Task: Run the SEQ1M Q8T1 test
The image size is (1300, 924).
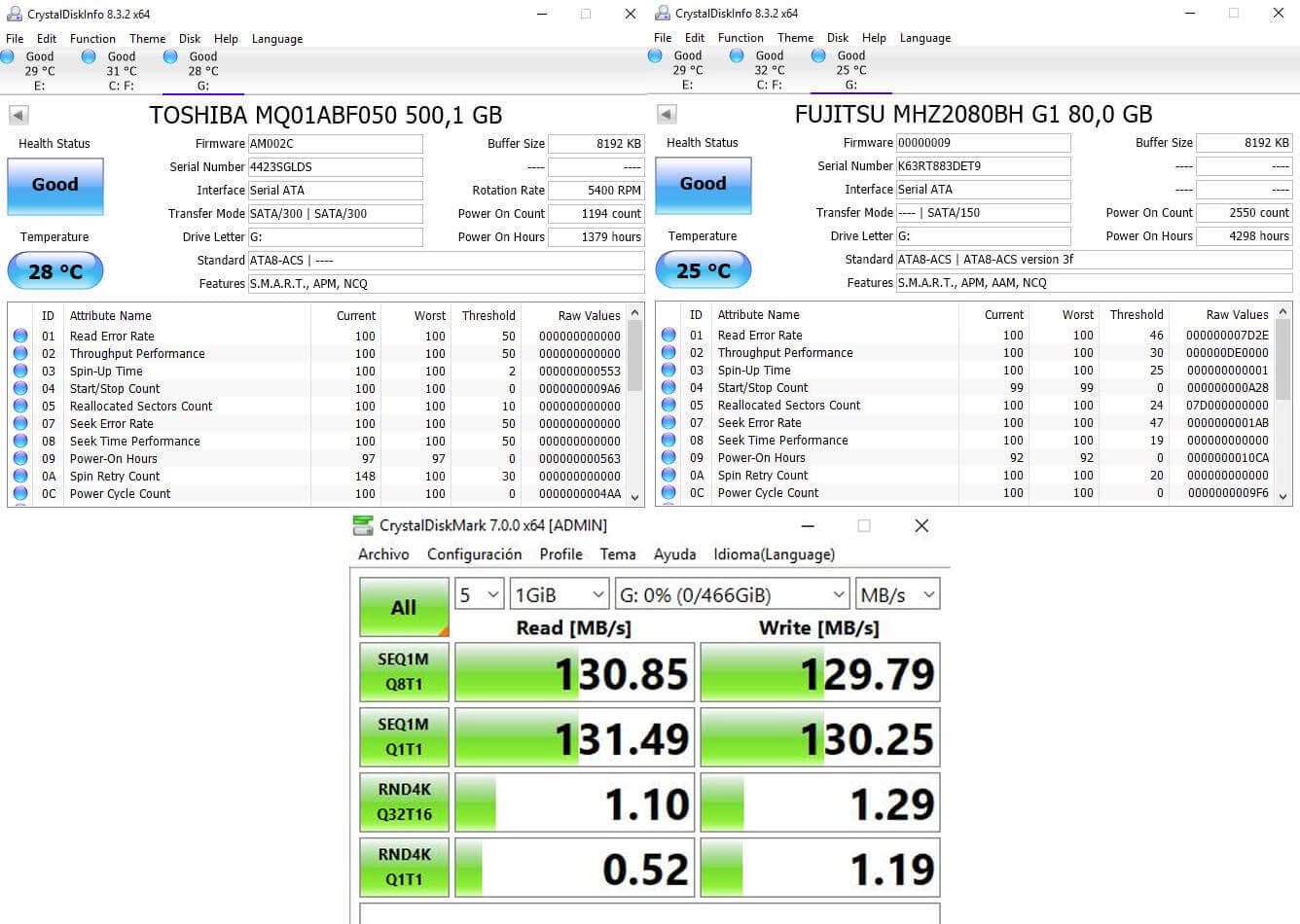Action: (x=404, y=671)
